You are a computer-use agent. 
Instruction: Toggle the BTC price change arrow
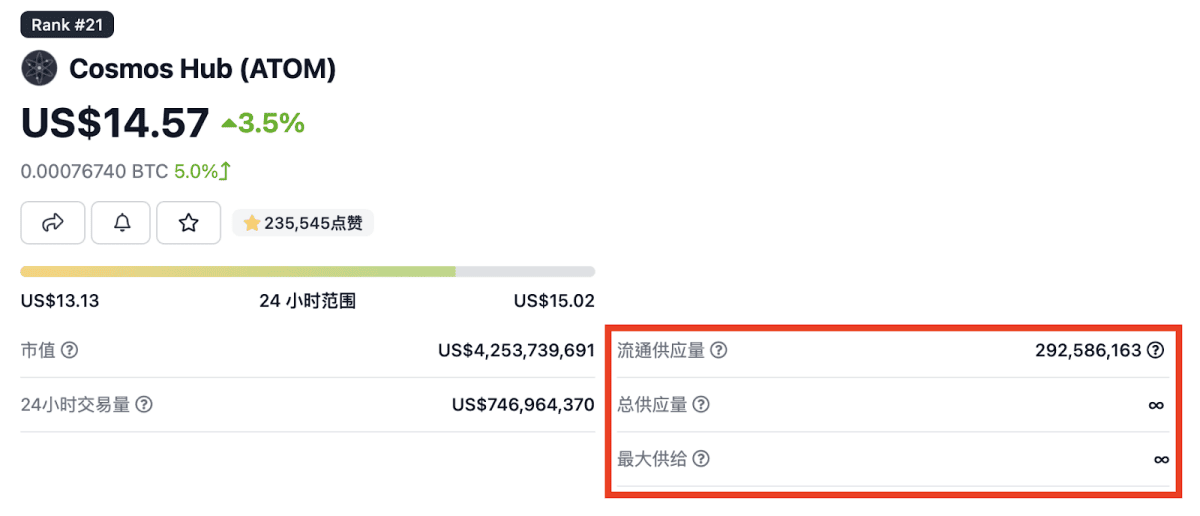pyautogui.click(x=225, y=171)
